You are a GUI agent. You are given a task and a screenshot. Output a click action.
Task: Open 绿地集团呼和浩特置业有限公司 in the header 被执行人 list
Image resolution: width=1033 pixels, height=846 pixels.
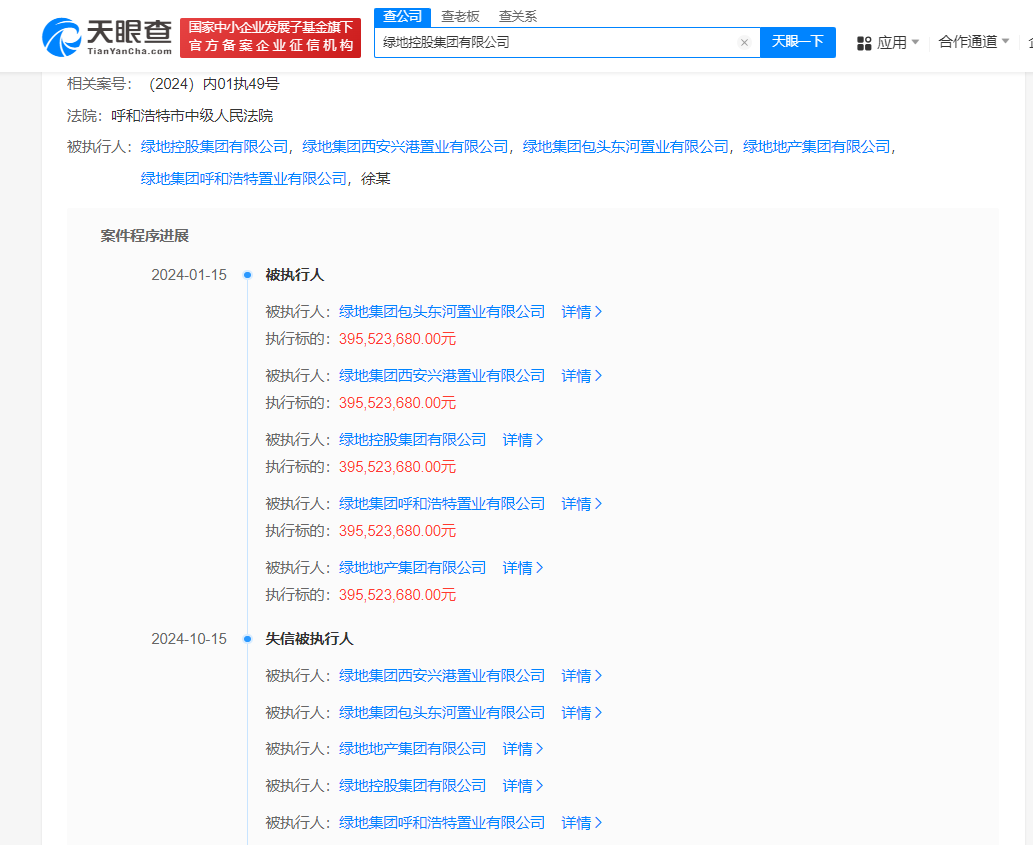(x=244, y=179)
